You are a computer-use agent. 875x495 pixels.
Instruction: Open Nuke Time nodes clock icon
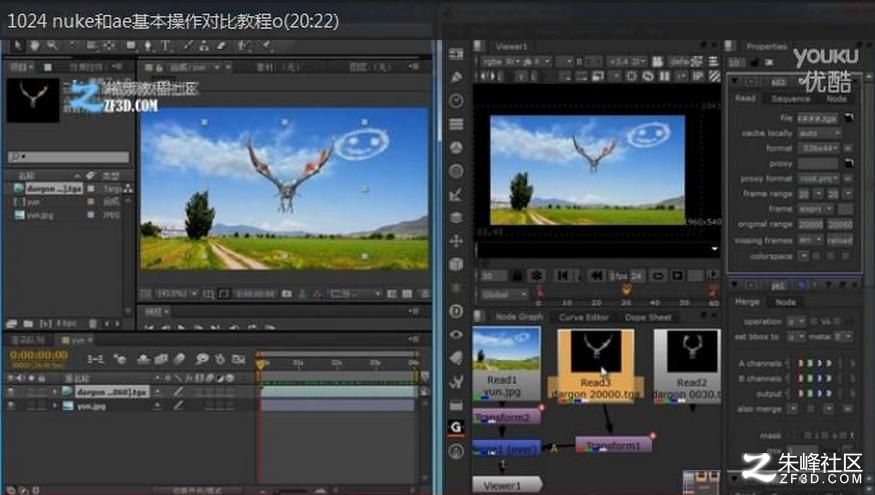point(456,100)
